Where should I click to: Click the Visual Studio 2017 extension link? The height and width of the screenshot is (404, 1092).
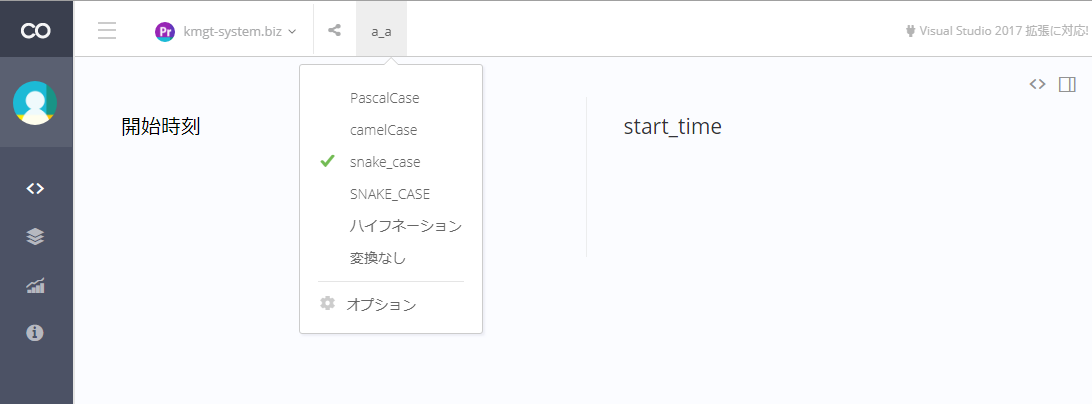[x=997, y=31]
